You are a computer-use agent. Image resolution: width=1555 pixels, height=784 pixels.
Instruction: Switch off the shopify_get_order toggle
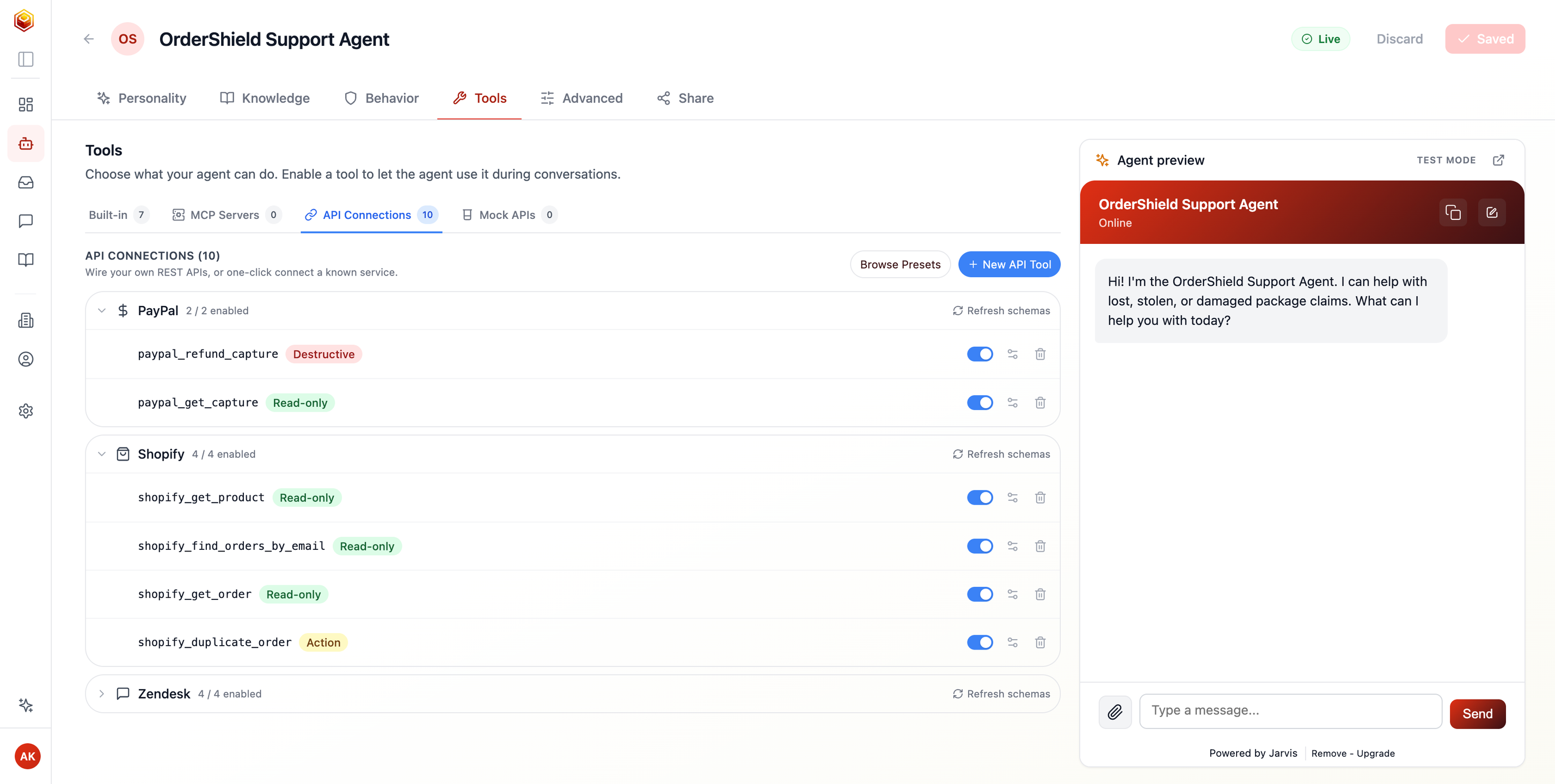(x=979, y=595)
